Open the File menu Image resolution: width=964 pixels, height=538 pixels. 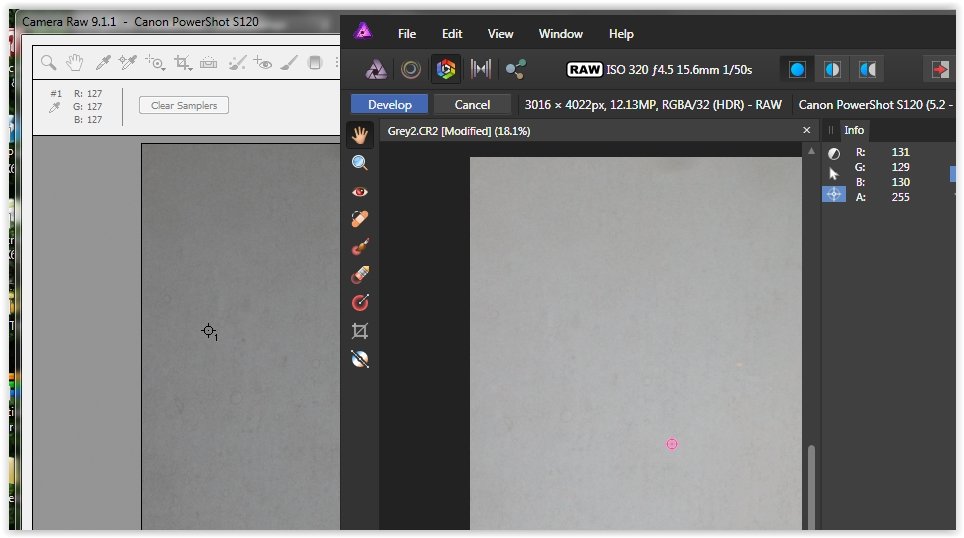point(406,34)
